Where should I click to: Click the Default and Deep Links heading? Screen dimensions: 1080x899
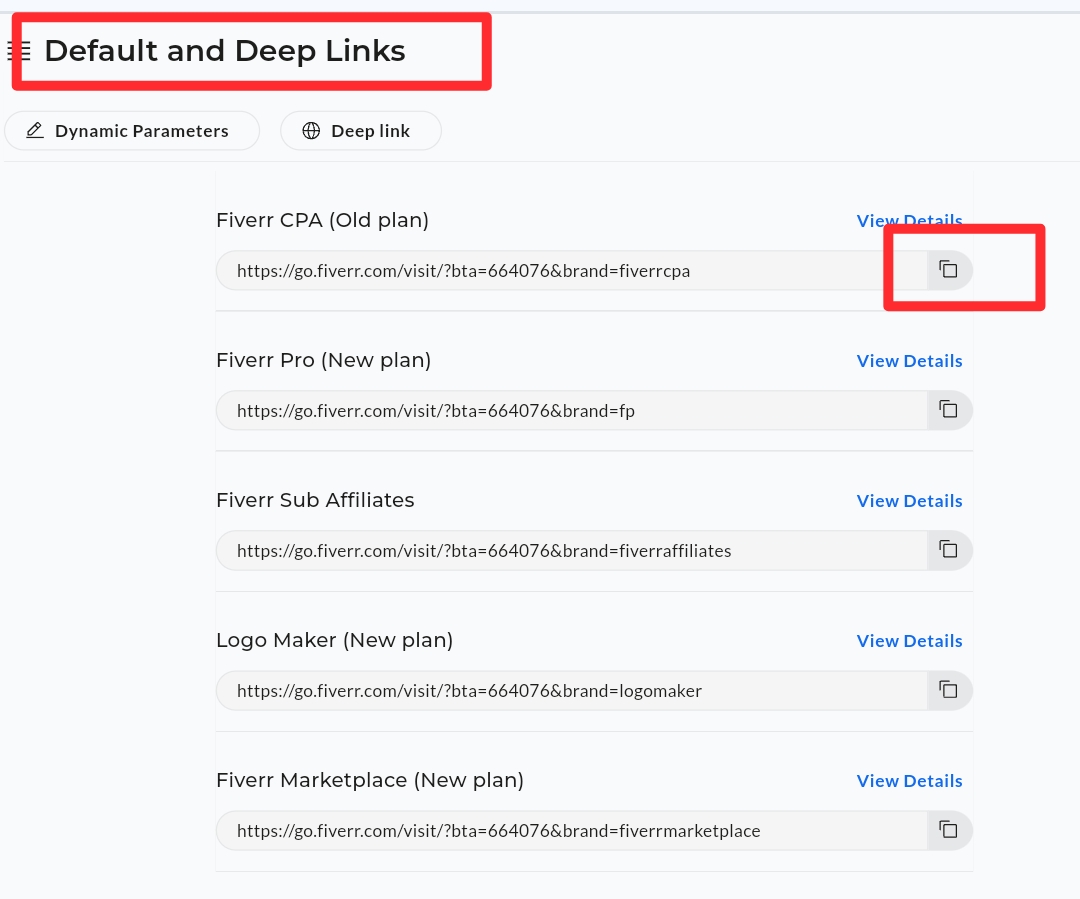225,51
